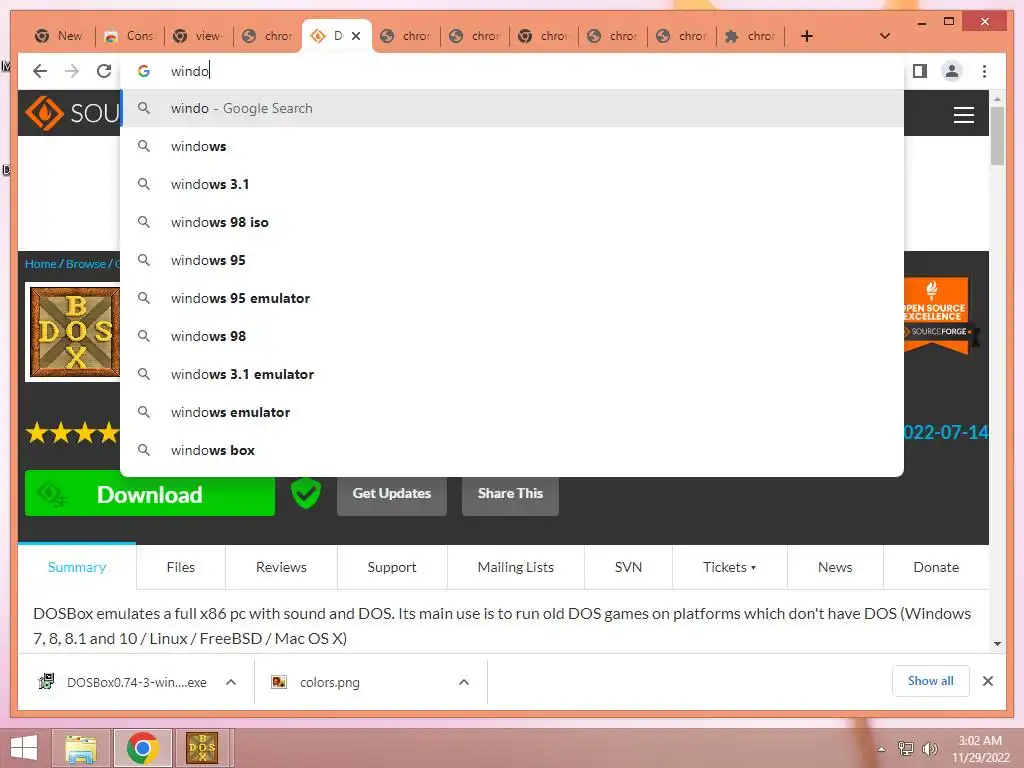Switch to the puzzle-icon chrome tab
The width and height of the screenshot is (1024, 768).
751,36
